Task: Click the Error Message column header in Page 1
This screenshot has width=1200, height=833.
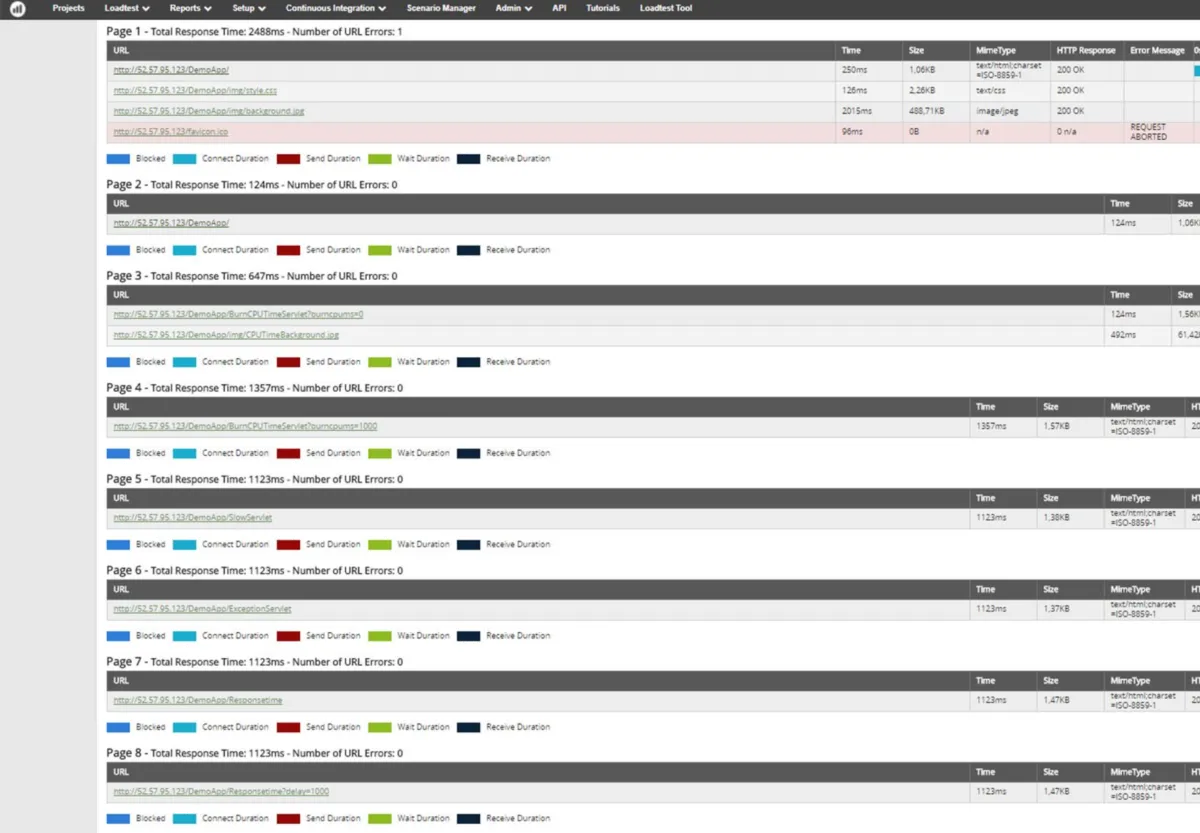Action: click(1157, 50)
